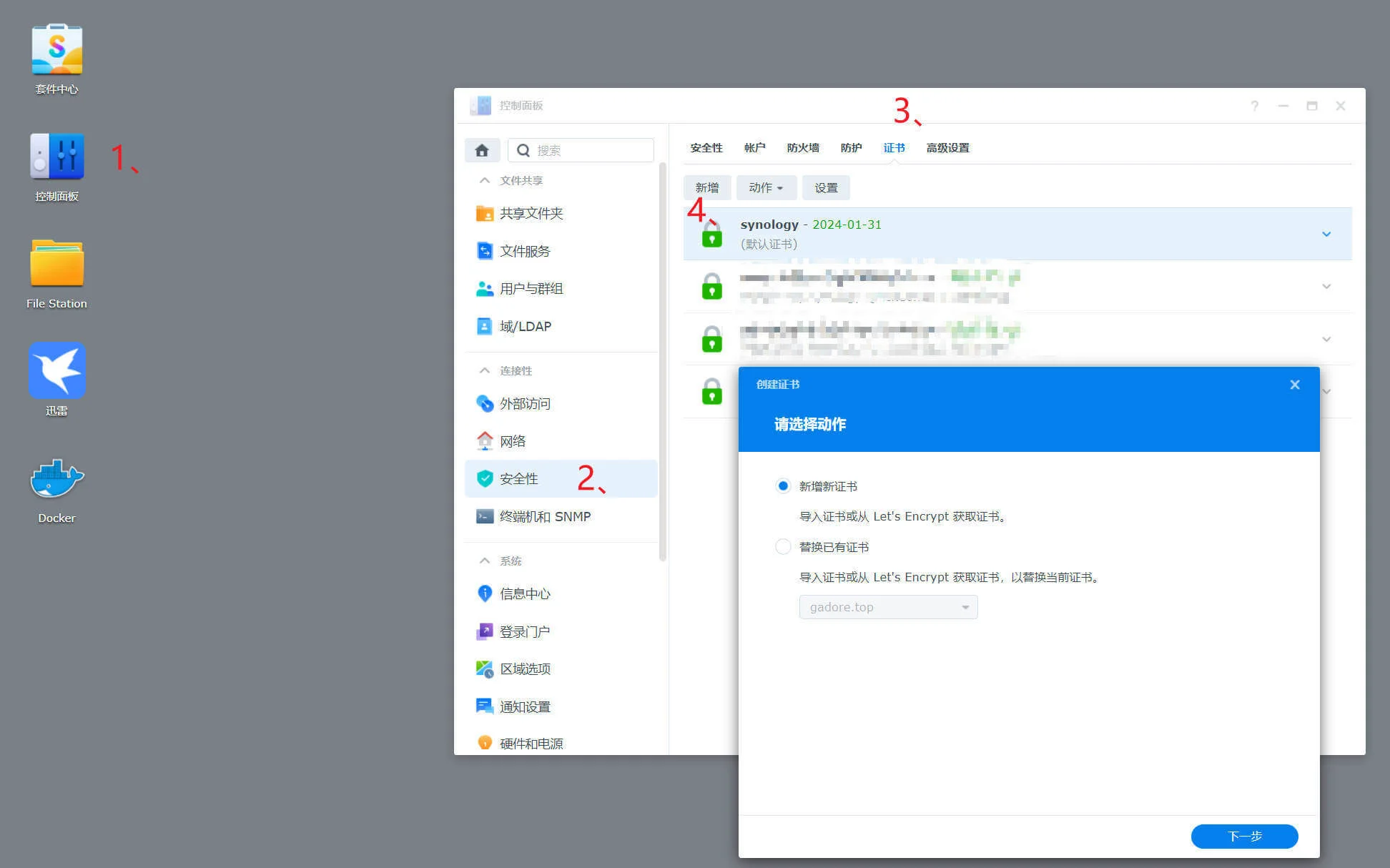Open 终端机和 SNMP settings
Viewport: 1390px width, 868px height.
[544, 517]
